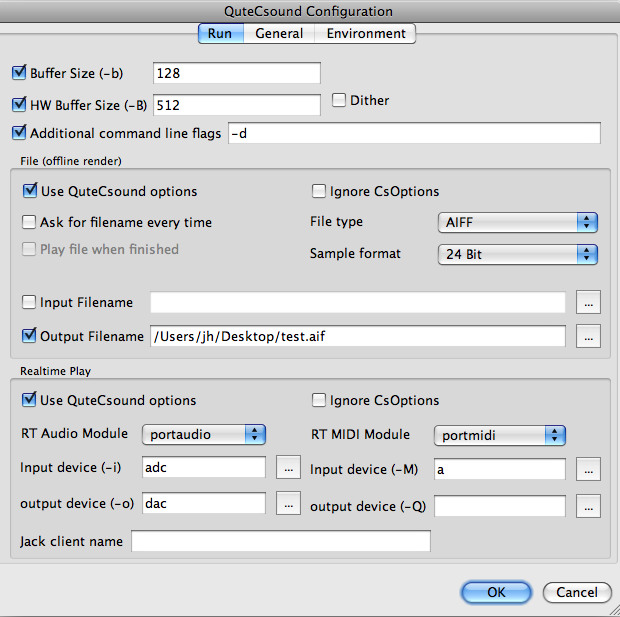Uncheck Use QuteCsound options under Realtime Play
This screenshot has width=620, height=617.
click(x=29, y=399)
